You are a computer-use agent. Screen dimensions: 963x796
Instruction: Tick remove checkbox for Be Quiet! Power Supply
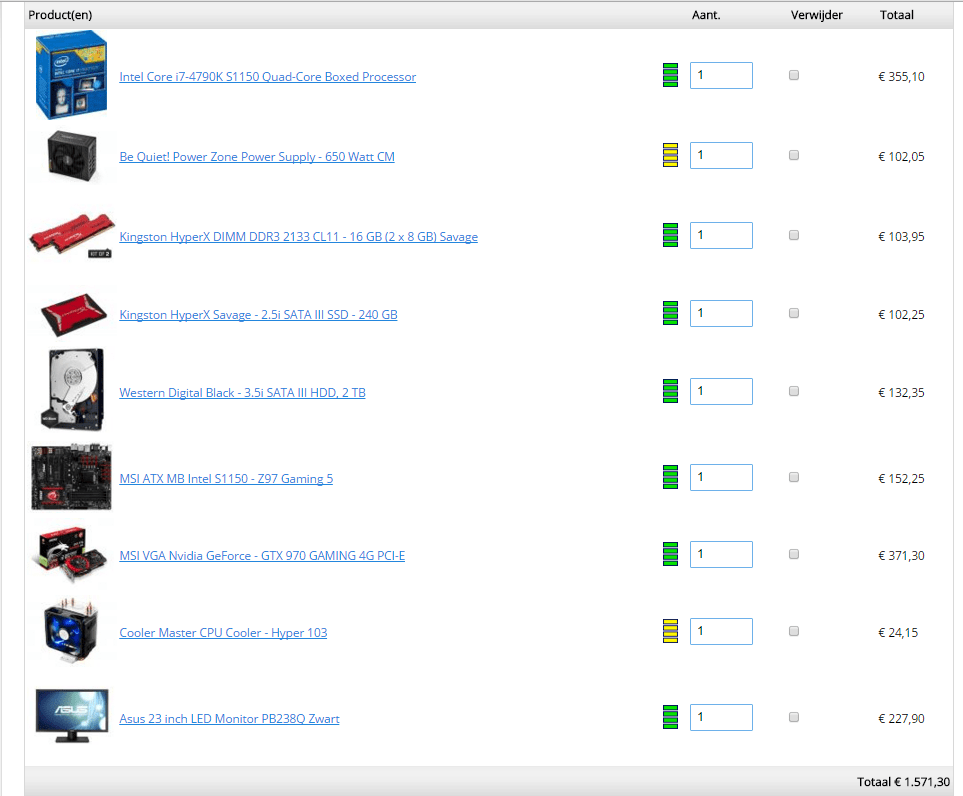793,155
